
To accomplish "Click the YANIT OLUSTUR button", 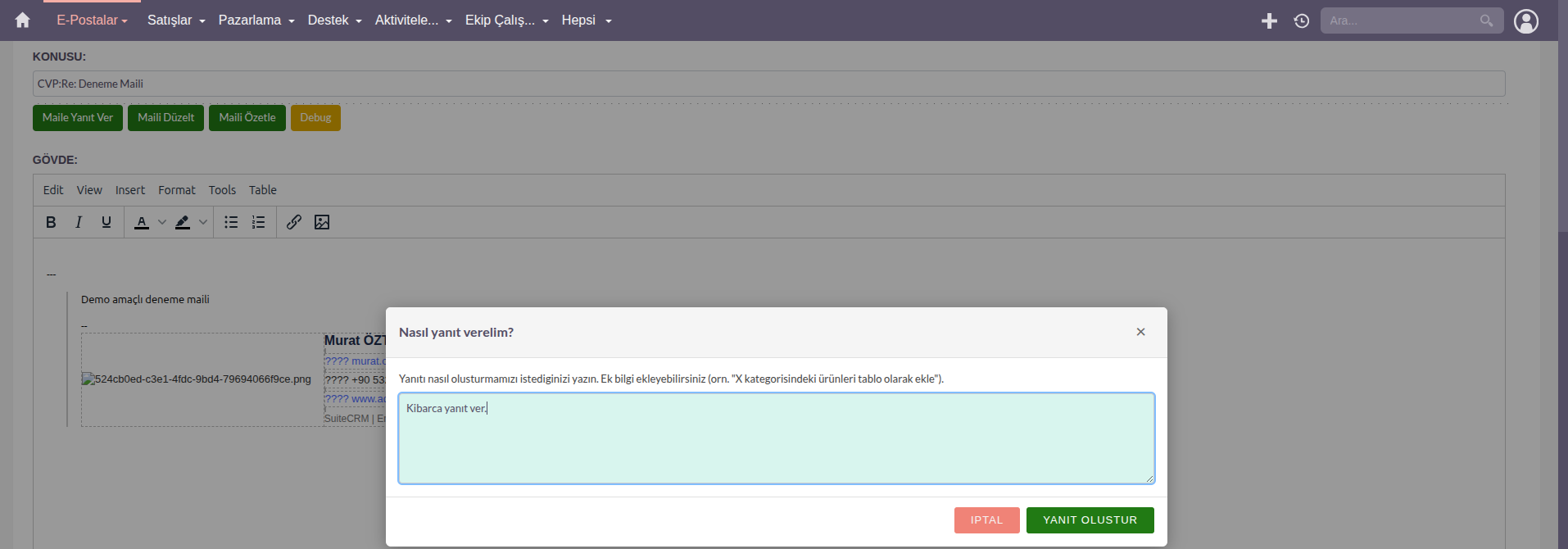I will coord(1090,520).
